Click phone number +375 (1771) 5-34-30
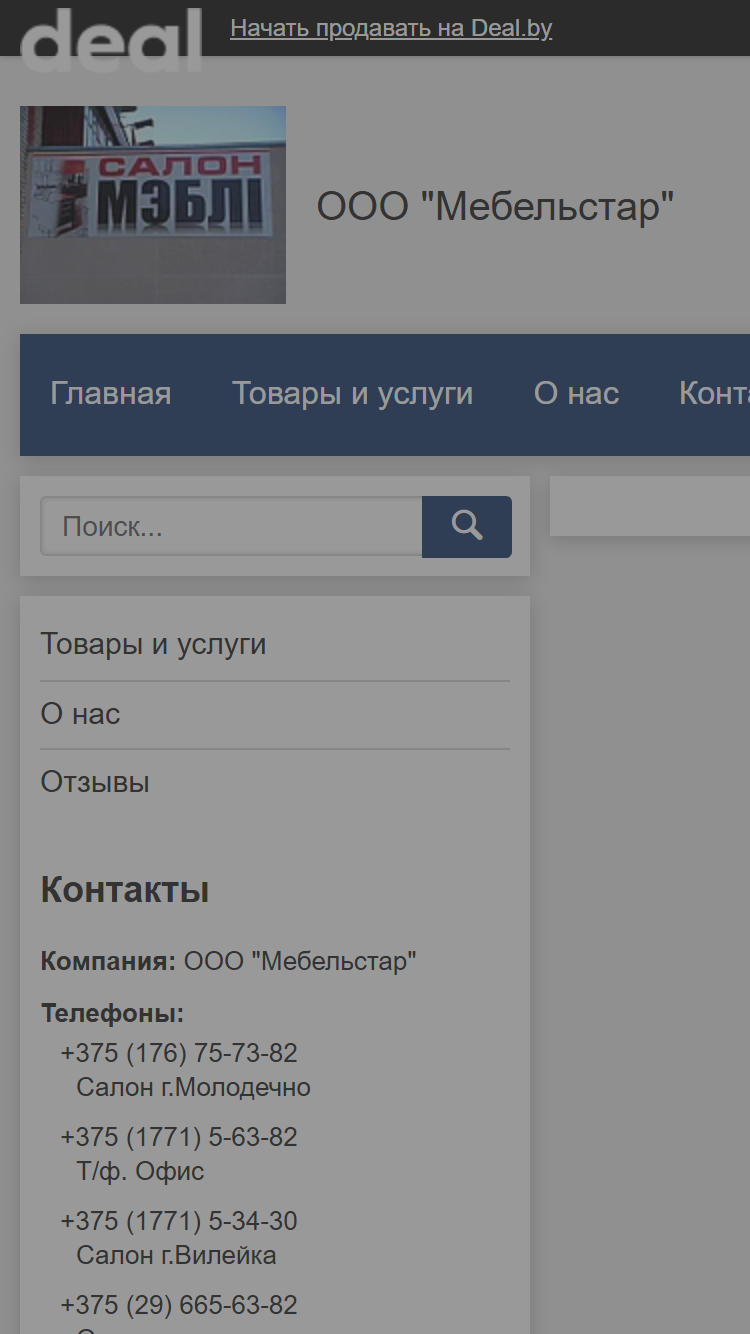 (179, 1221)
